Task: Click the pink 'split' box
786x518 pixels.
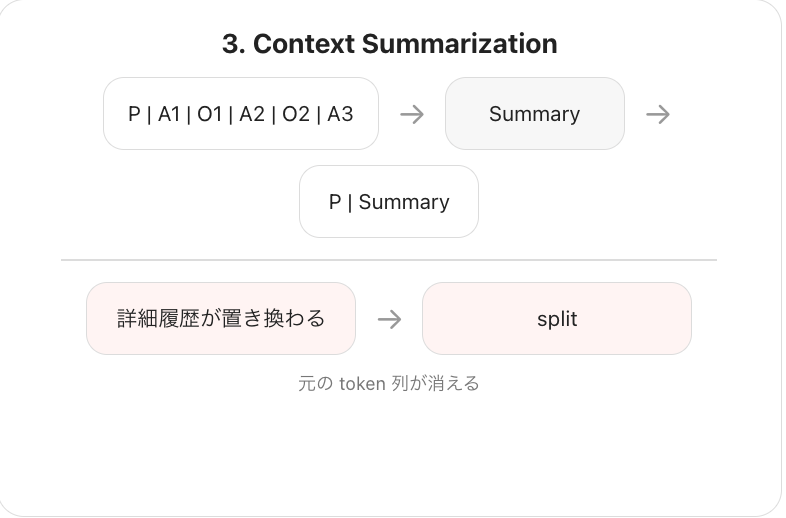Action: 557,318
